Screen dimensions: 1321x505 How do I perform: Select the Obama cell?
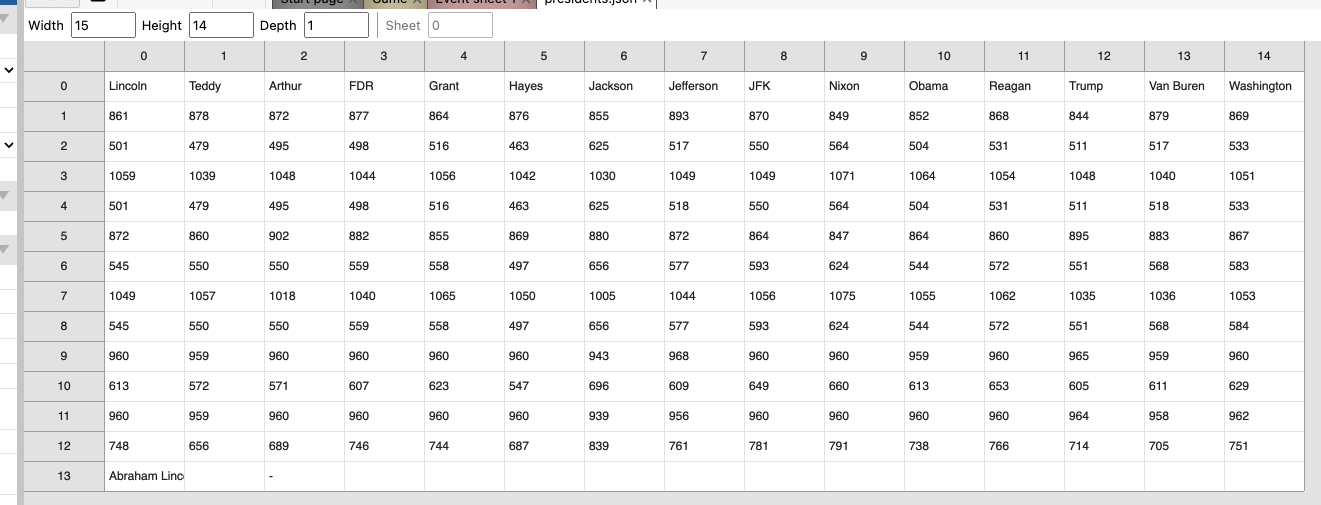(944, 86)
